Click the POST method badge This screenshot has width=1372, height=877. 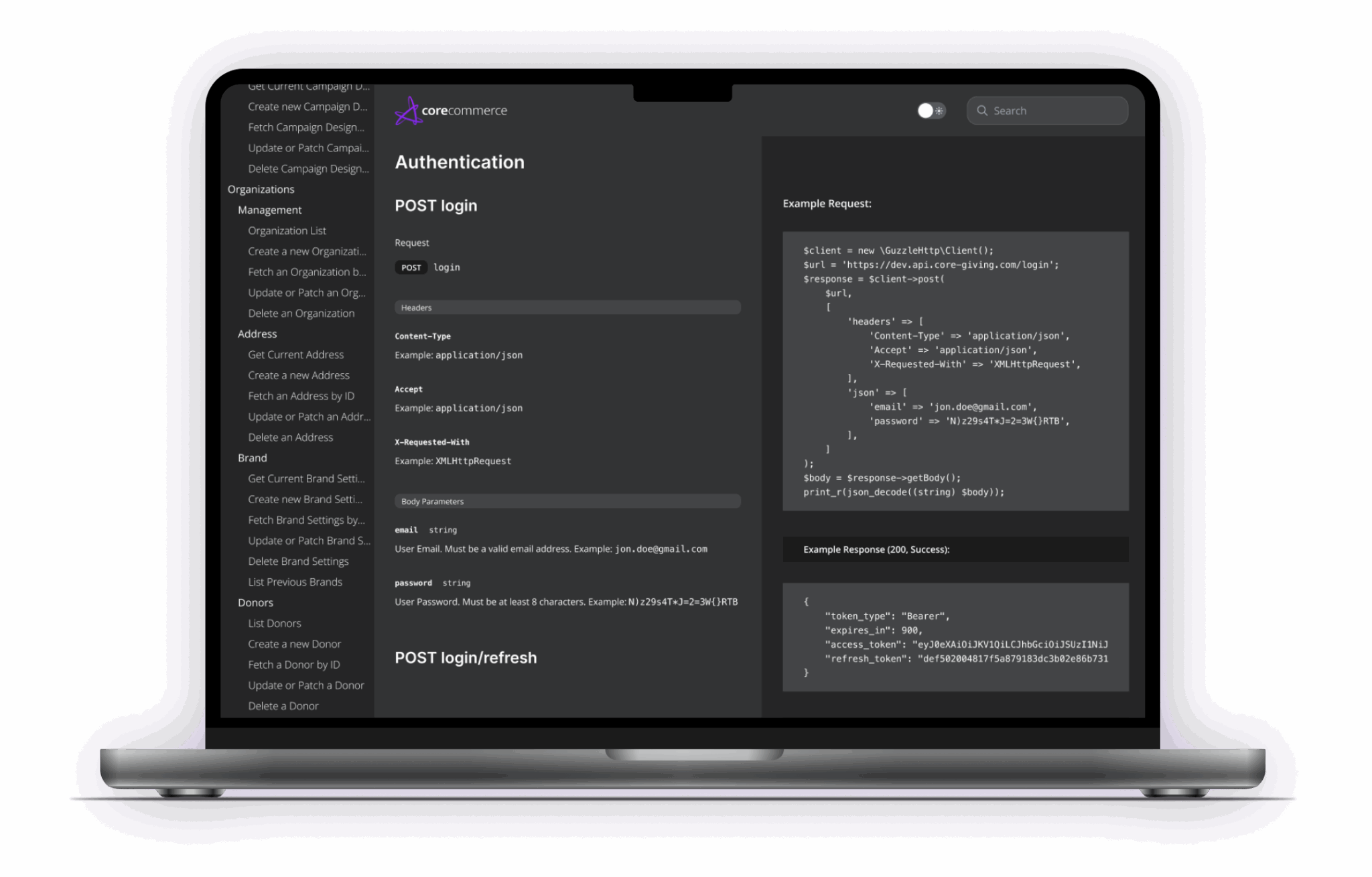[x=411, y=267]
